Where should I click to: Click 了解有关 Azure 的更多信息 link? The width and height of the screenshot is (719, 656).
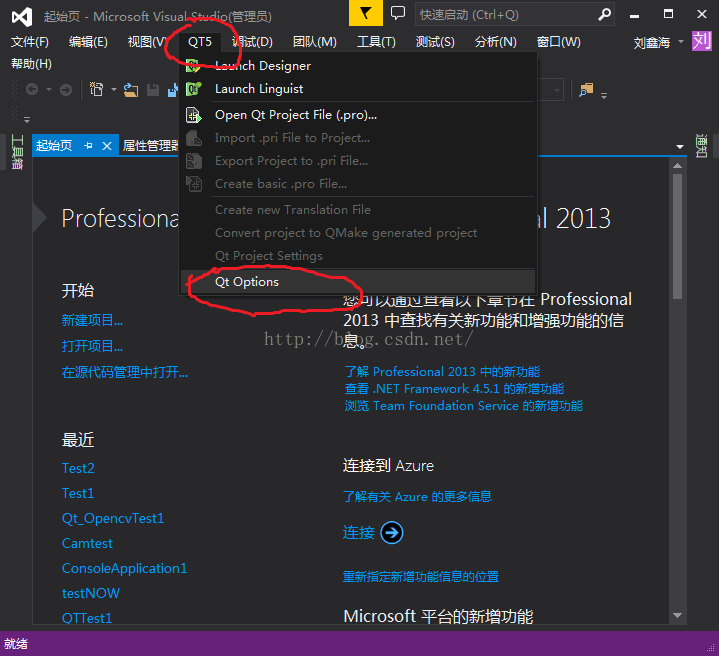coord(417,496)
